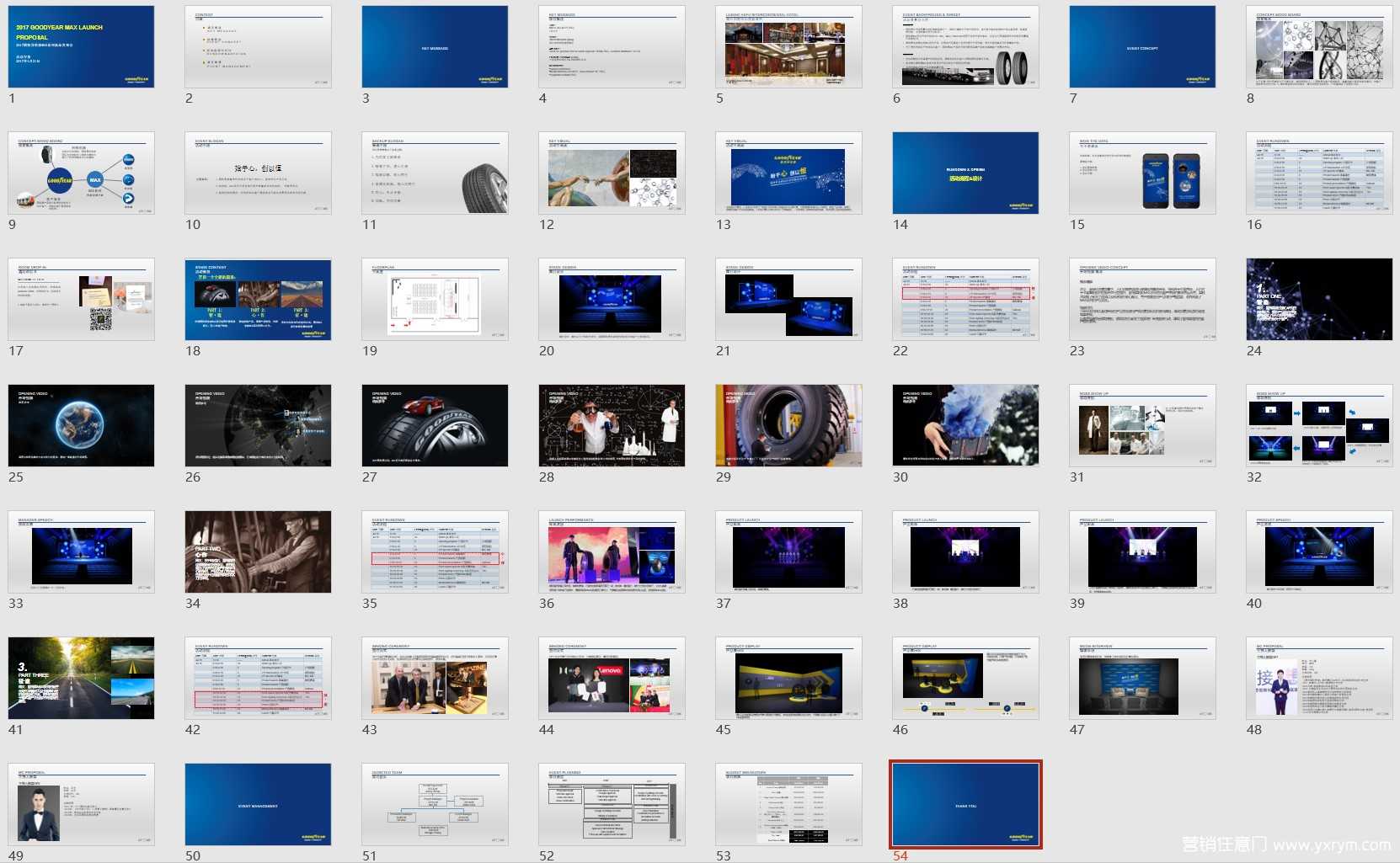Choose slide 52 Event Planning flowchart
The image size is (1400, 863).
(x=612, y=804)
